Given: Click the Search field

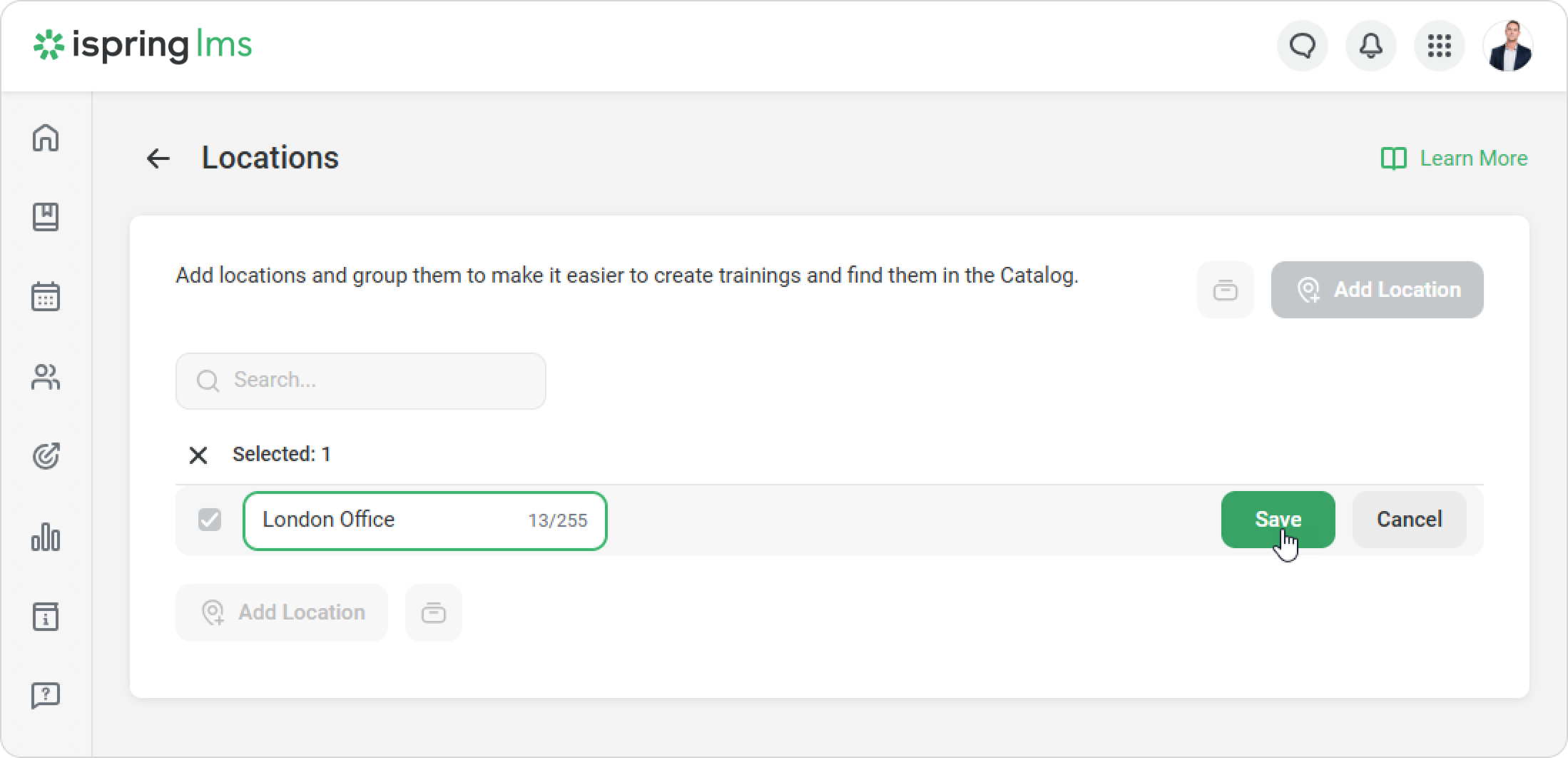Looking at the screenshot, I should pyautogui.click(x=361, y=380).
